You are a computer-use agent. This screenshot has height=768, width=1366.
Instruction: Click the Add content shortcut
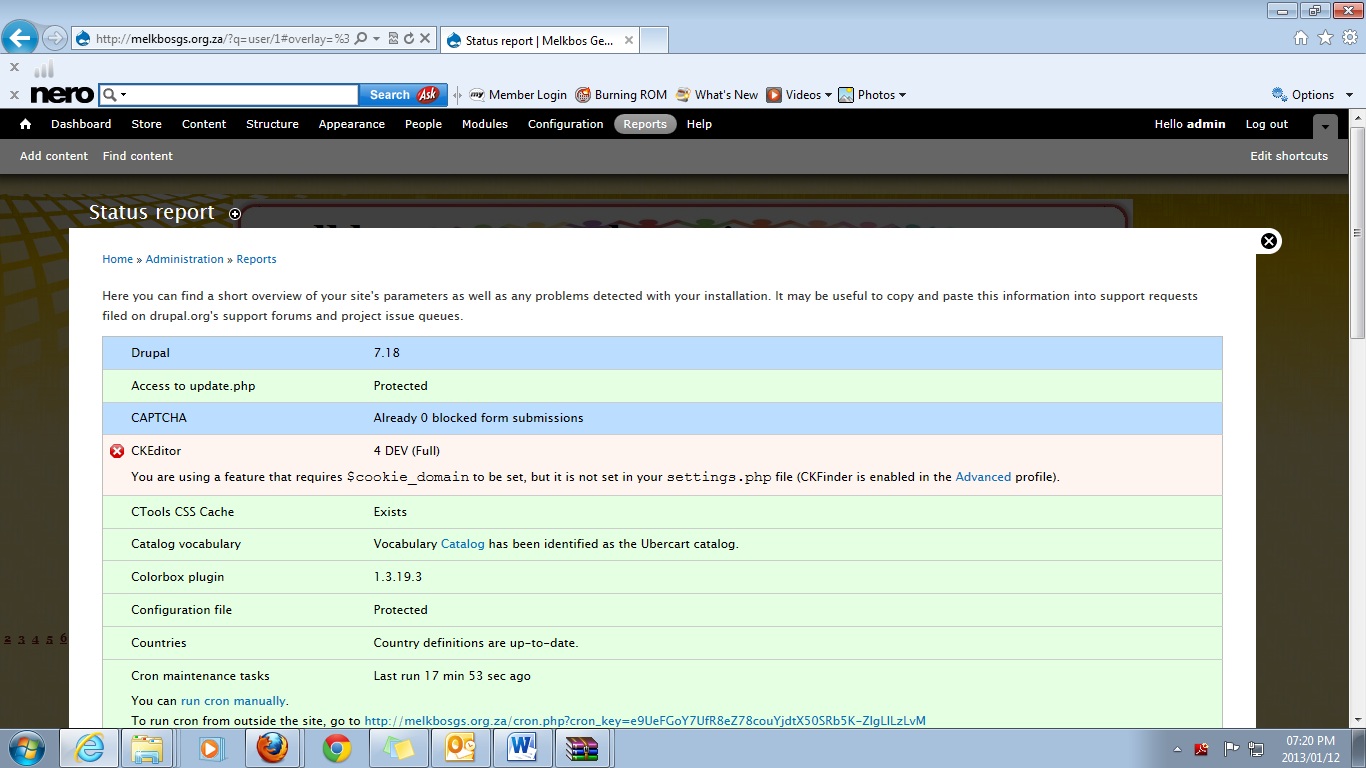pos(54,156)
